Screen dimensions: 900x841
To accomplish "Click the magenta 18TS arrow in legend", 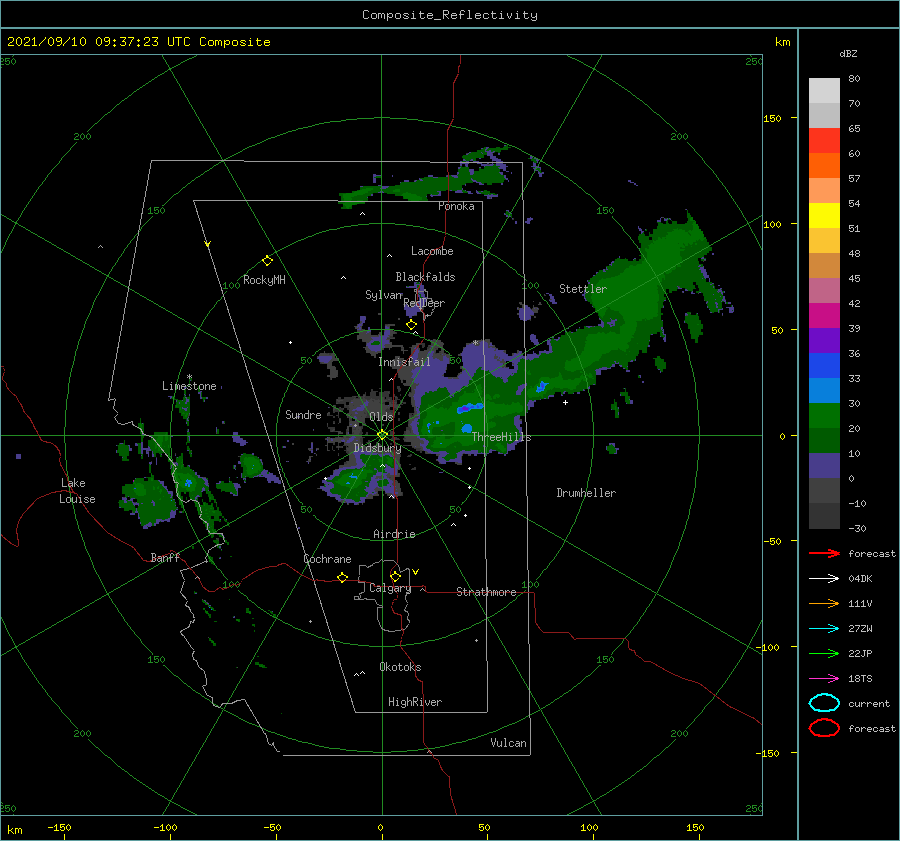I will point(824,679).
